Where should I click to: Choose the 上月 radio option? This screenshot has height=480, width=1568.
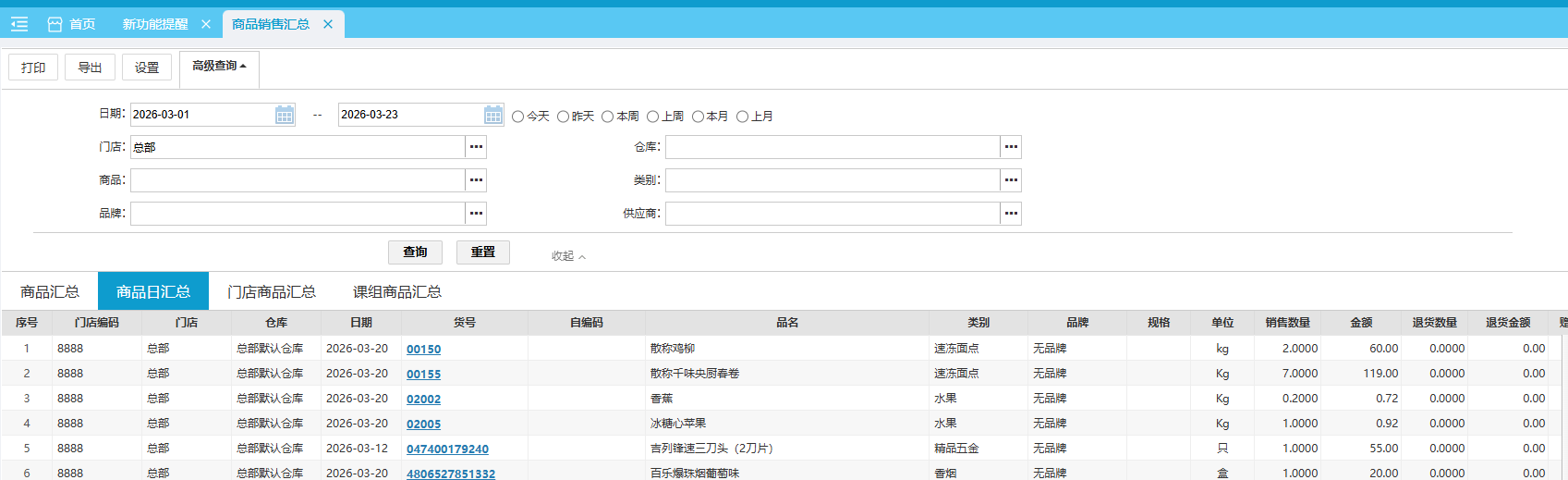742,117
